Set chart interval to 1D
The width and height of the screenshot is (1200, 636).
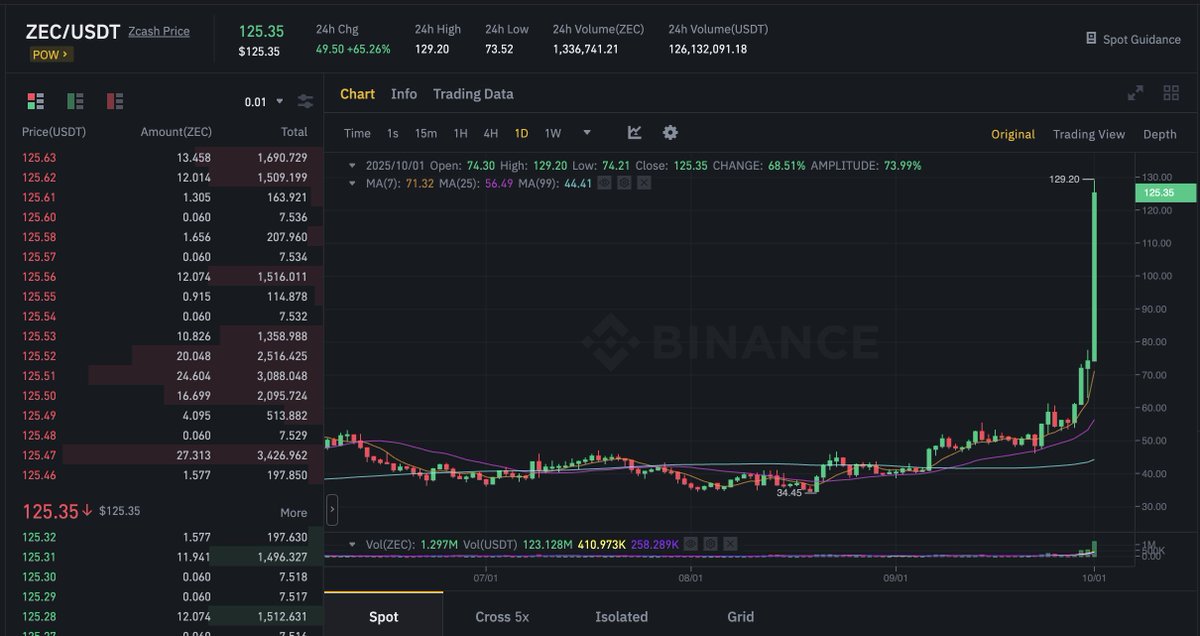[x=522, y=133]
